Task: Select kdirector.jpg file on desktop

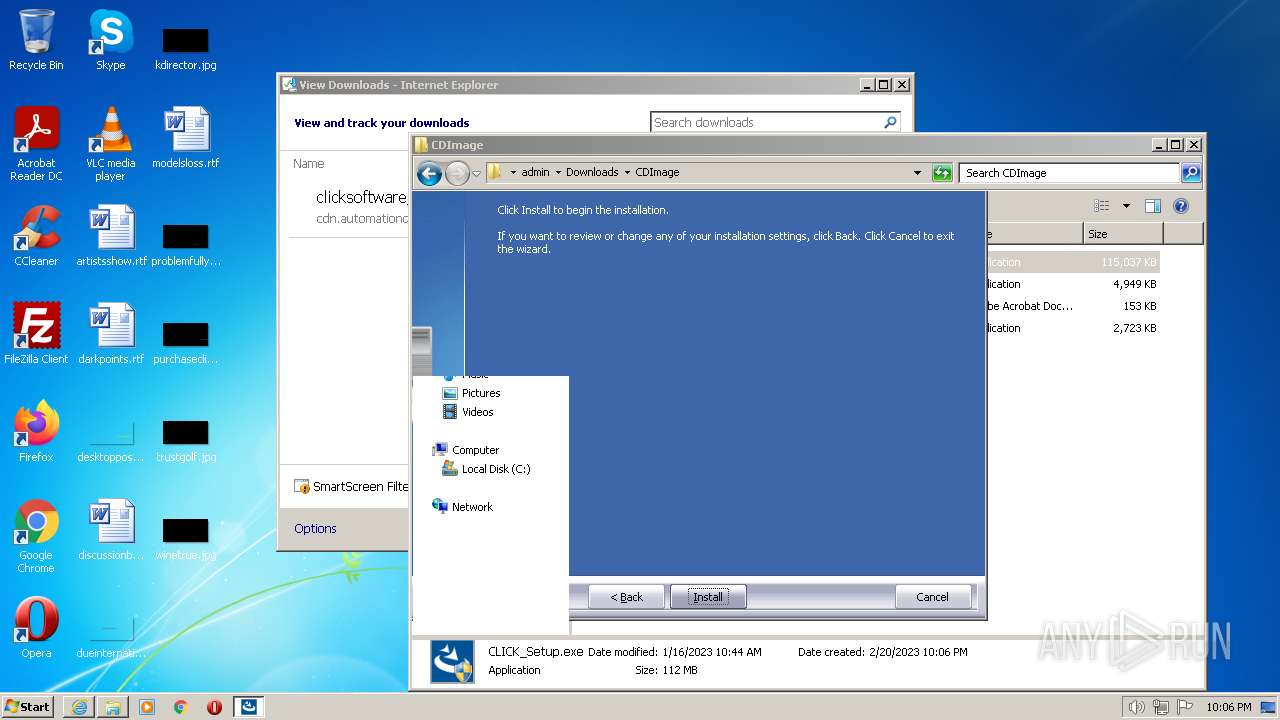Action: [x=186, y=49]
